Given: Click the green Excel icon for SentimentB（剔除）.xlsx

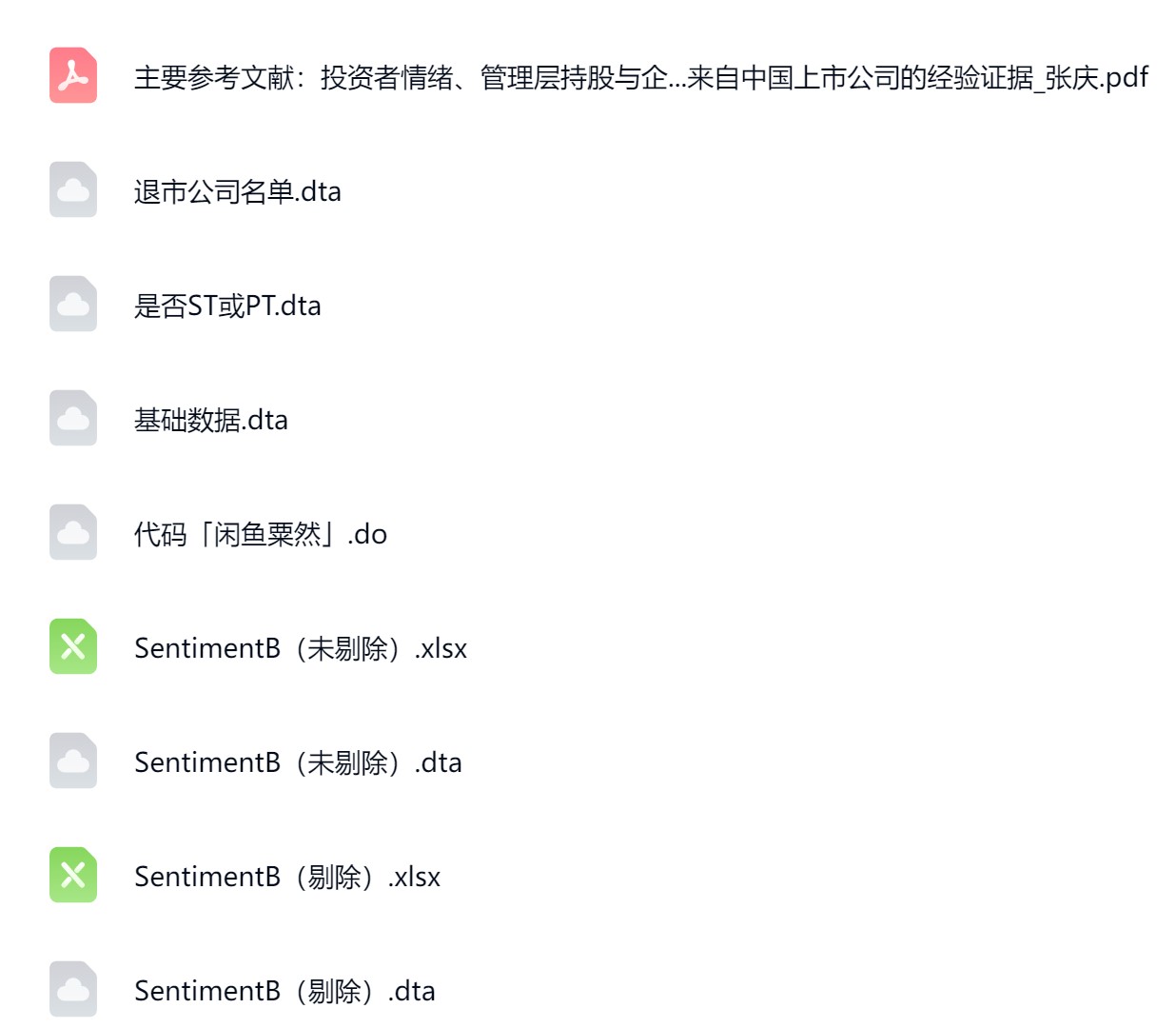Looking at the screenshot, I should click(73, 876).
